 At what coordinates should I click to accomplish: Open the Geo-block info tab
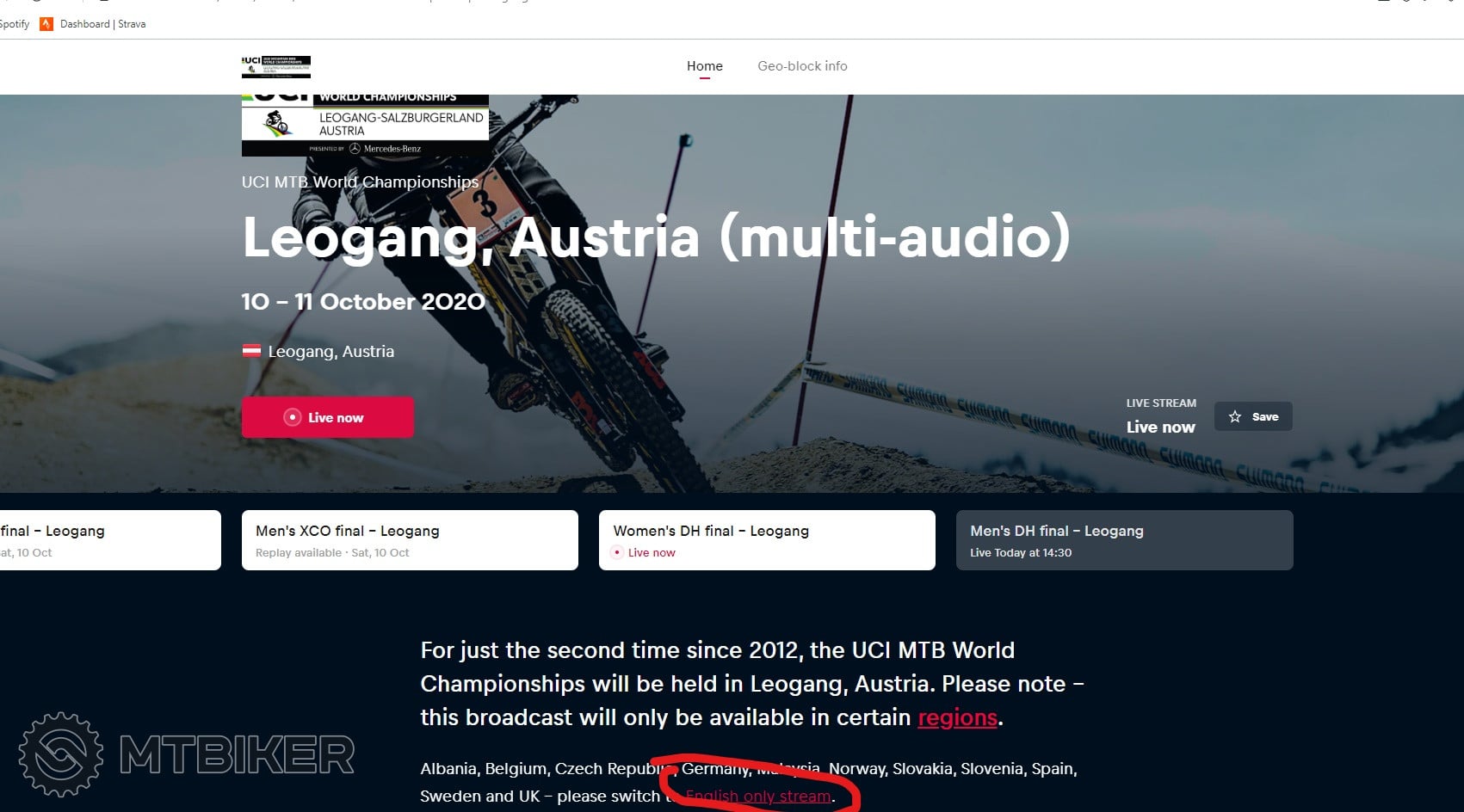tap(801, 66)
